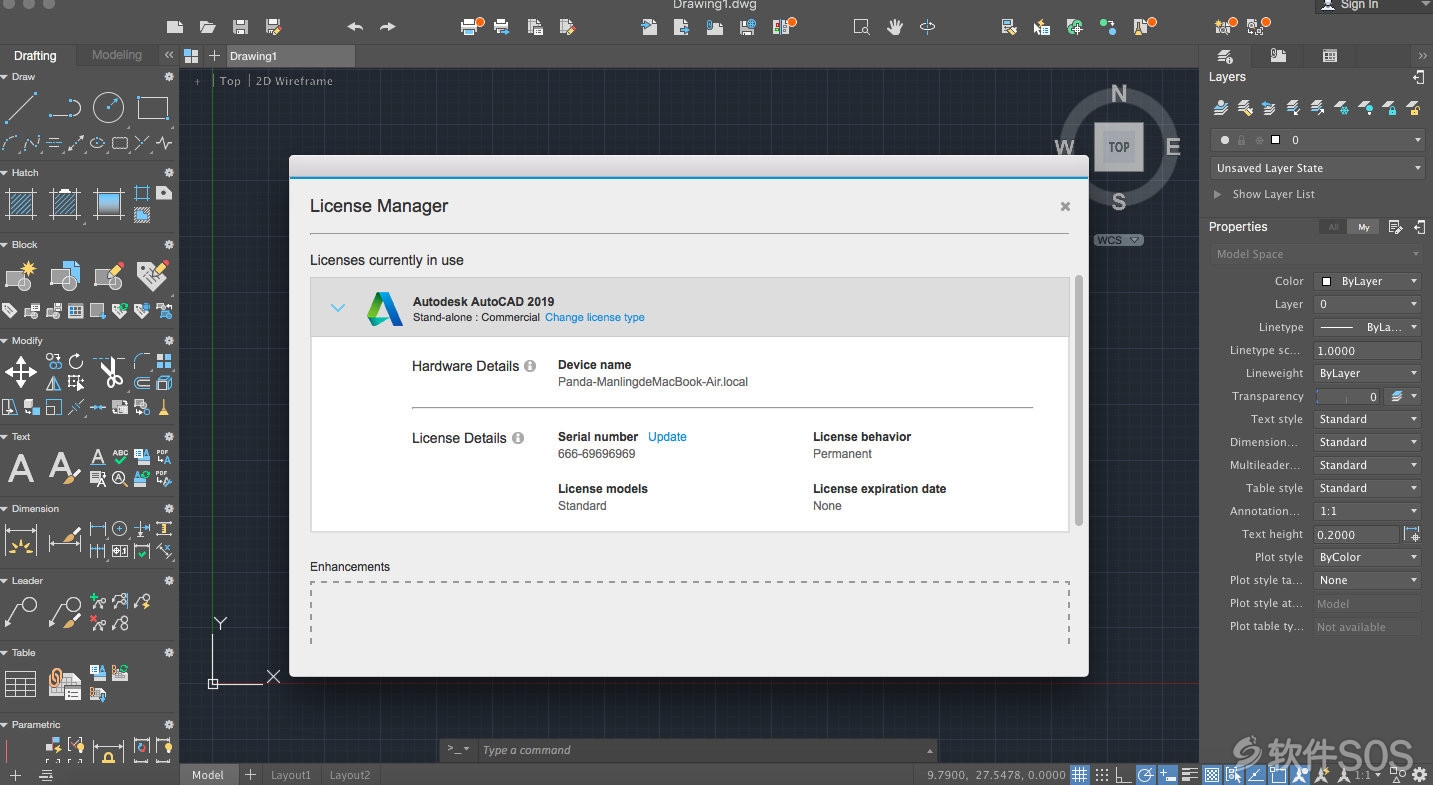1433x785 pixels.
Task: Click the layer color swatch in Layers
Action: pos(1275,140)
